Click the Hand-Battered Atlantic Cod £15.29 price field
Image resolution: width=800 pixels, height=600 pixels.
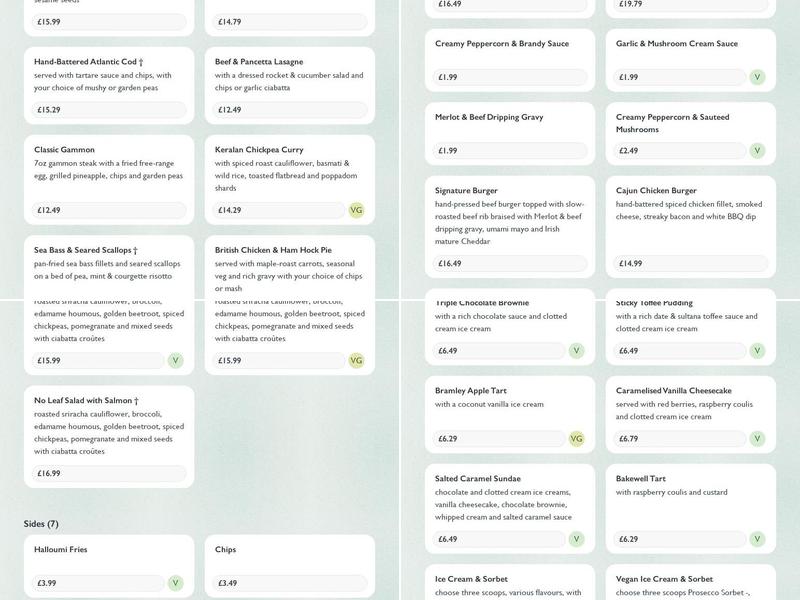click(x=109, y=110)
